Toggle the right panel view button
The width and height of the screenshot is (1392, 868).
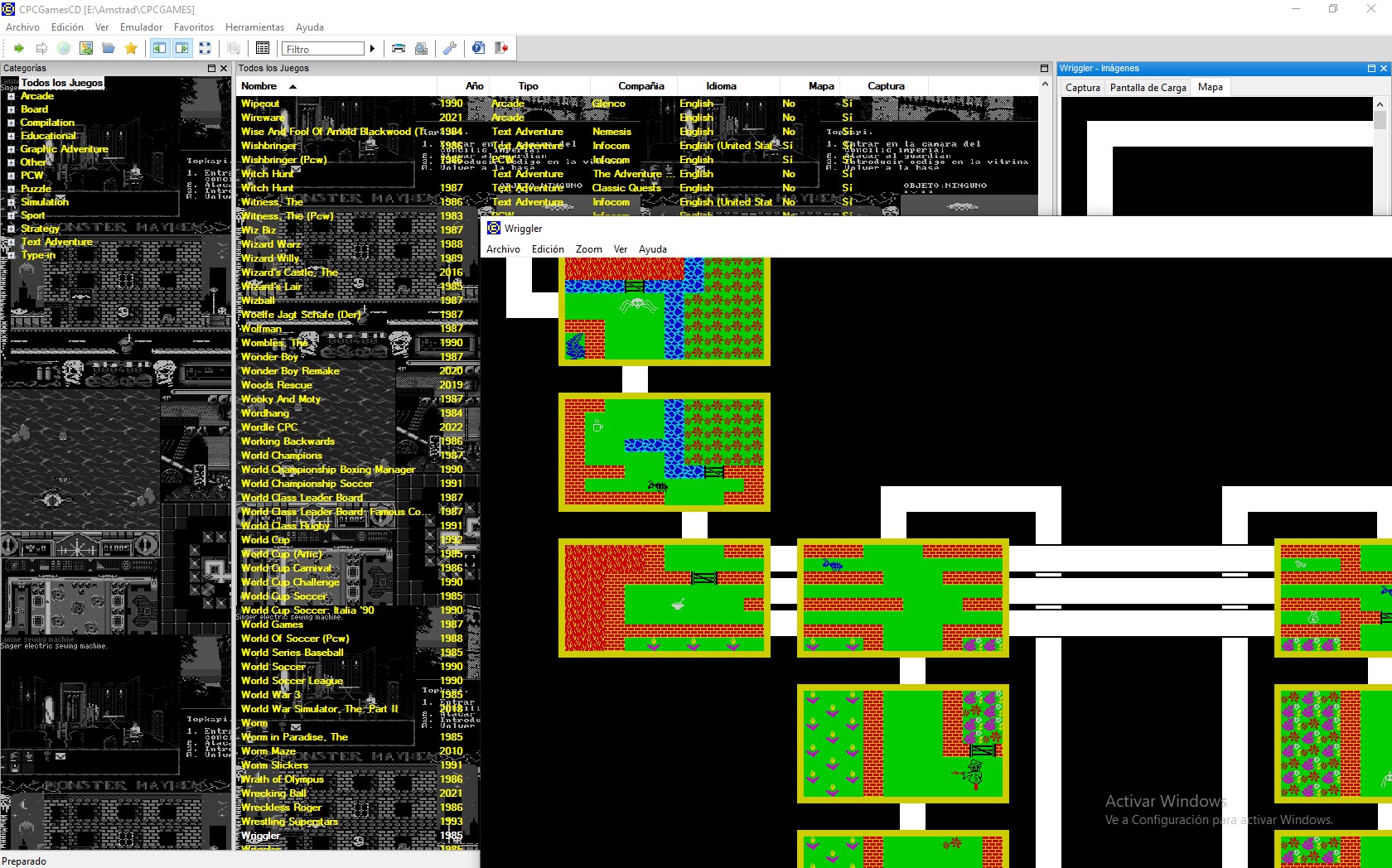tap(181, 48)
